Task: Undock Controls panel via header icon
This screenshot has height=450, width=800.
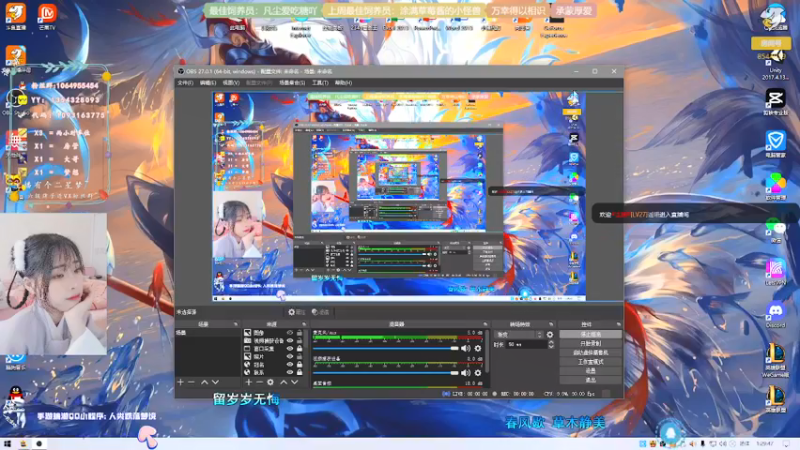Action: pos(618,324)
